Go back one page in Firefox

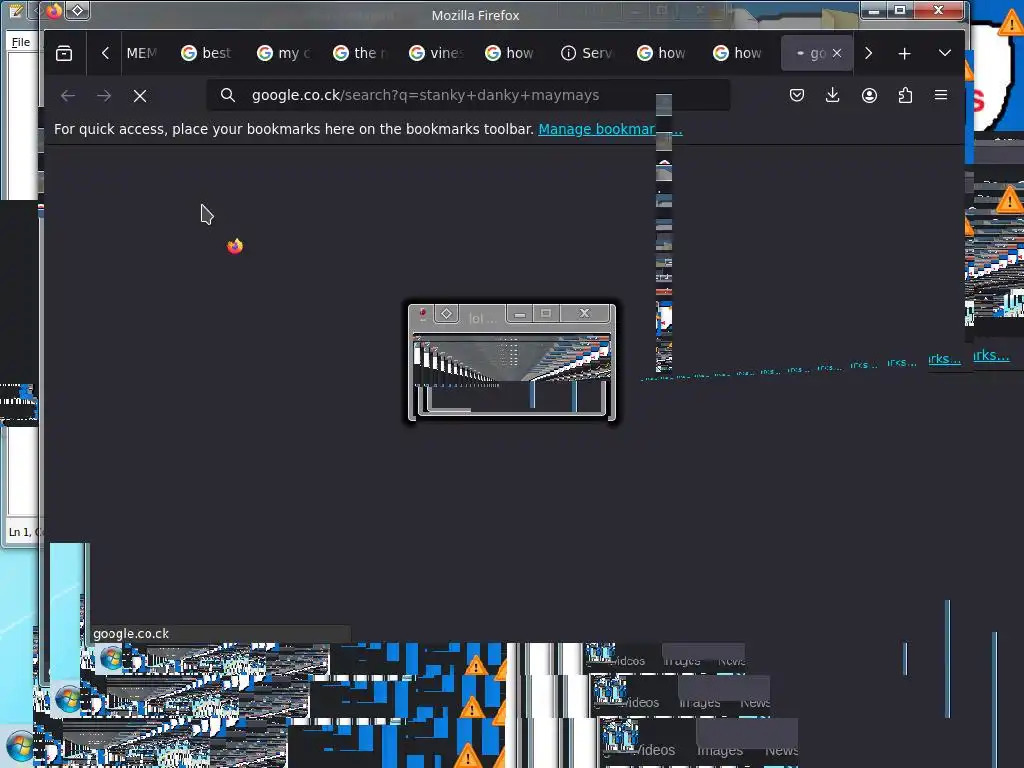click(68, 96)
